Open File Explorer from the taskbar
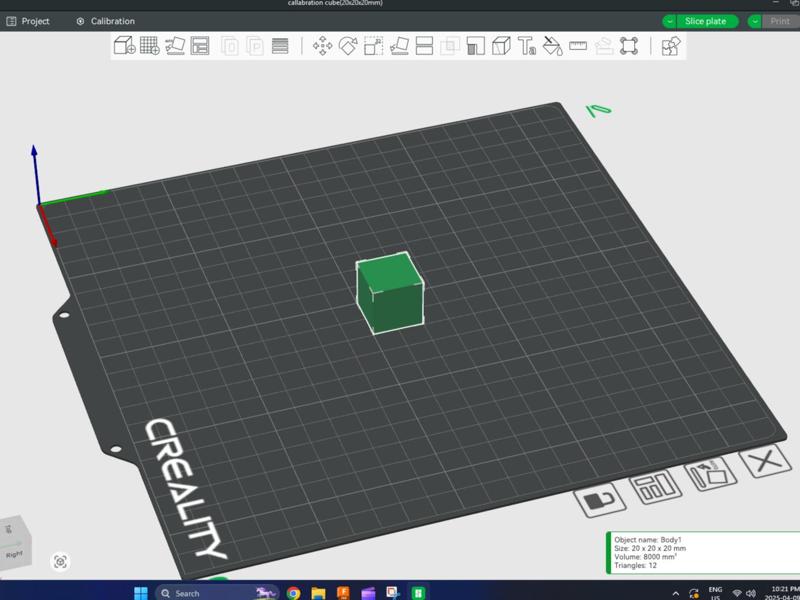This screenshot has height=600, width=800. tap(318, 593)
